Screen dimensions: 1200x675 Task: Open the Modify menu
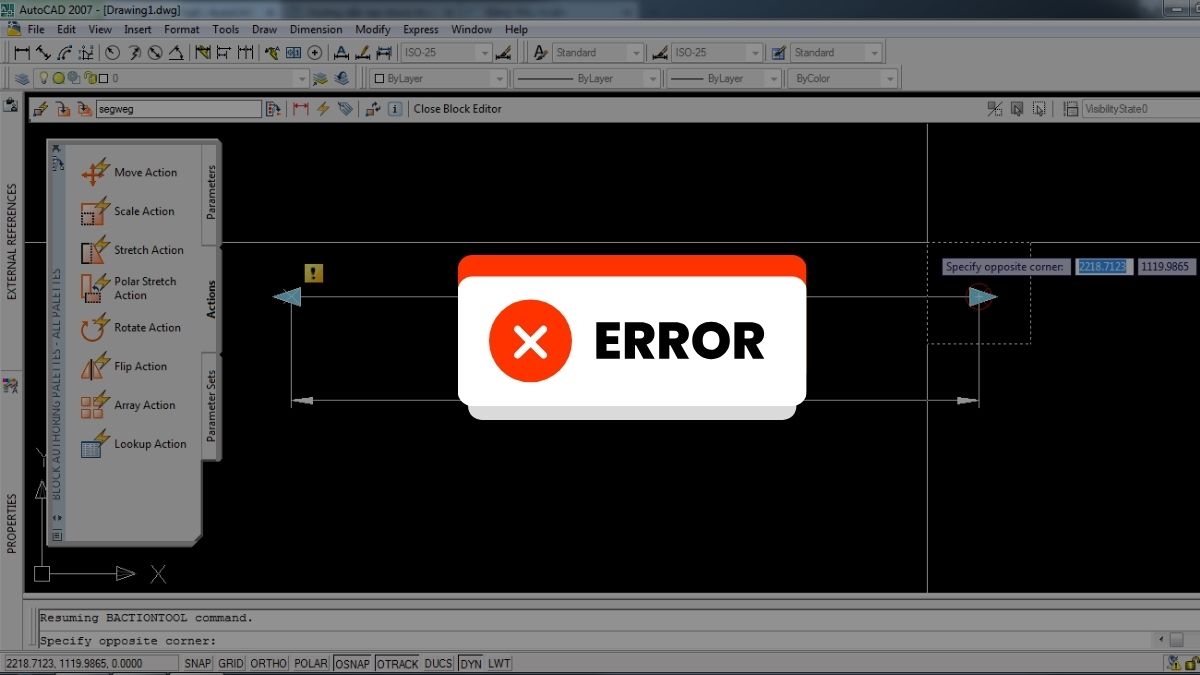pos(373,30)
